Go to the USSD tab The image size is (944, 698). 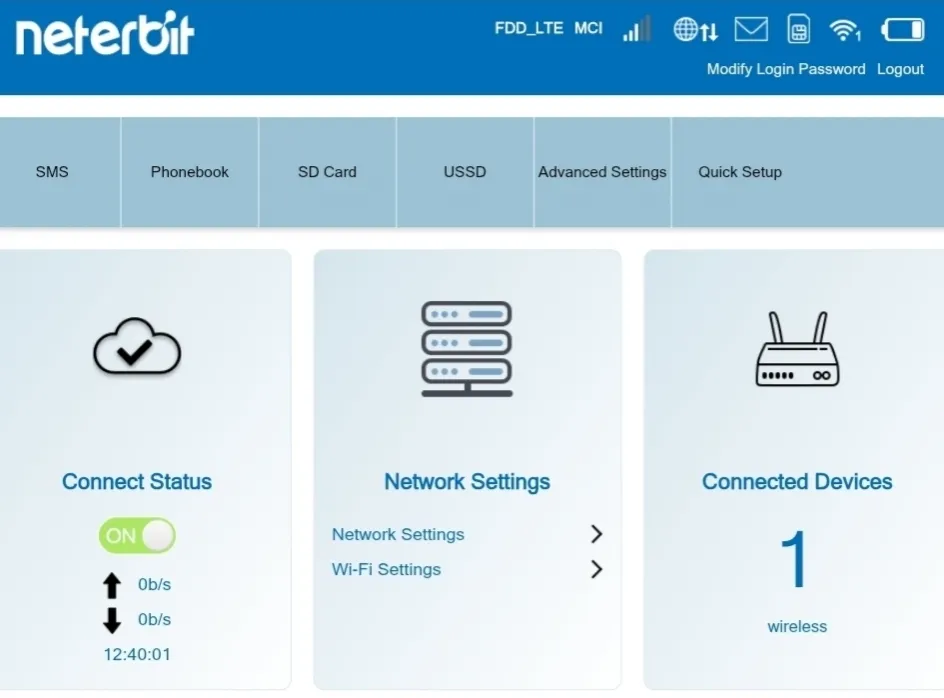pyautogui.click(x=465, y=172)
